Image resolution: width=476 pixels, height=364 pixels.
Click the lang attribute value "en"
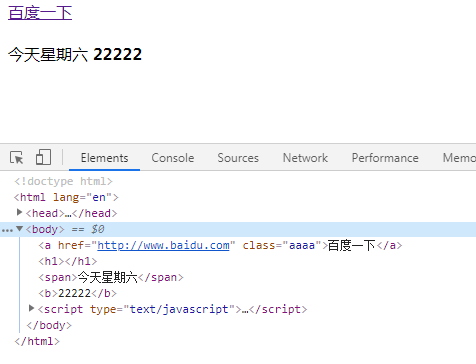[x=99, y=197]
